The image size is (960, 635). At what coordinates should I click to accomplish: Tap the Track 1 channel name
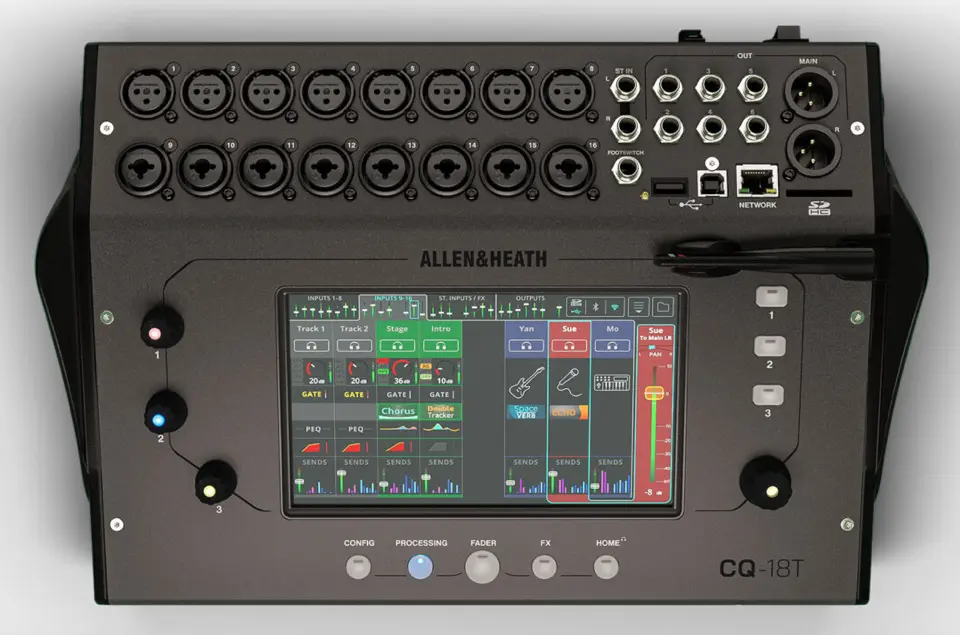(x=312, y=329)
